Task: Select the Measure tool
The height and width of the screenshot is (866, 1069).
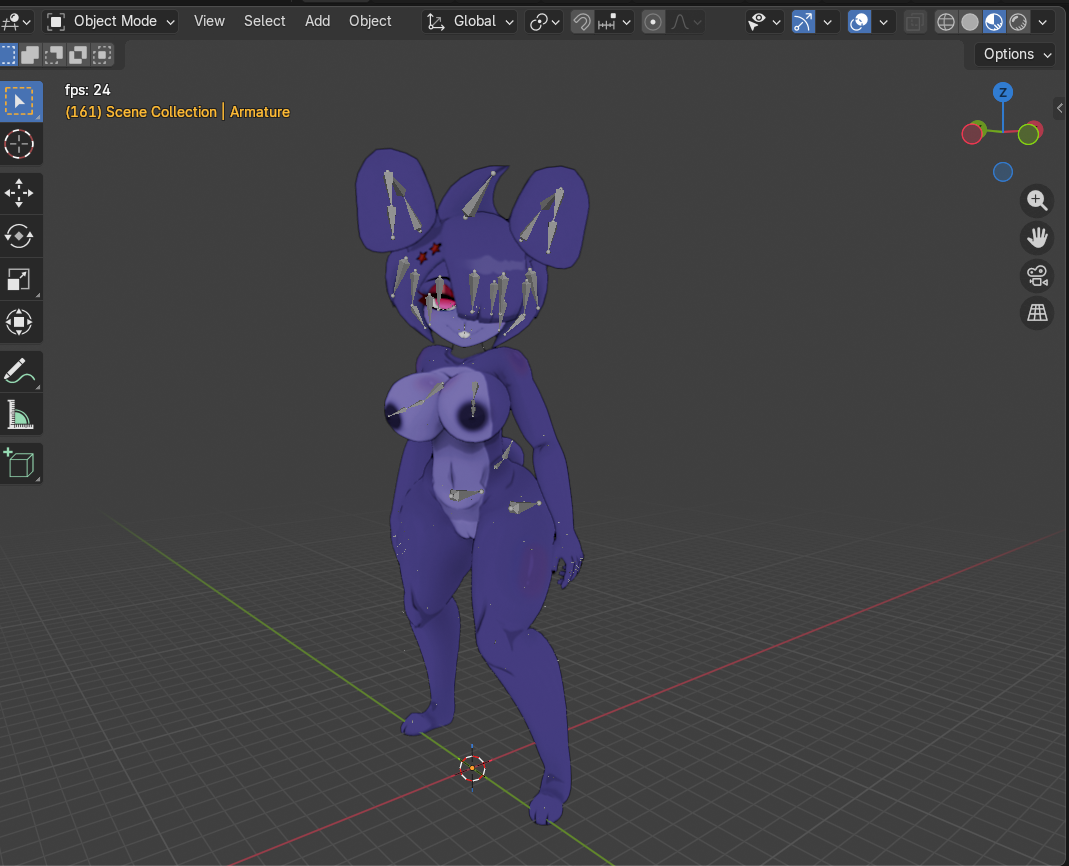Action: click(x=20, y=415)
